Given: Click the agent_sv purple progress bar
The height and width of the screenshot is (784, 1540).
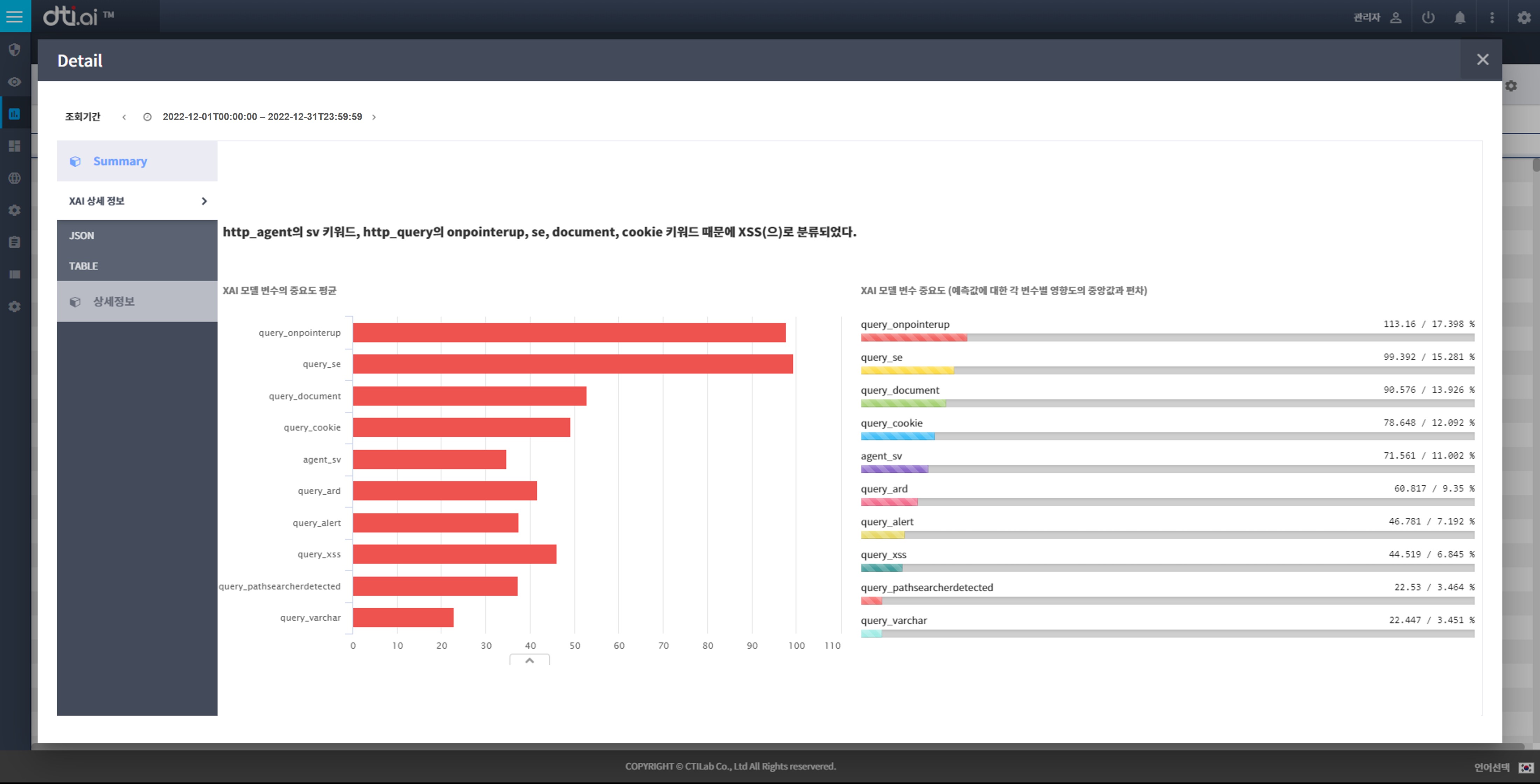Looking at the screenshot, I should [894, 469].
